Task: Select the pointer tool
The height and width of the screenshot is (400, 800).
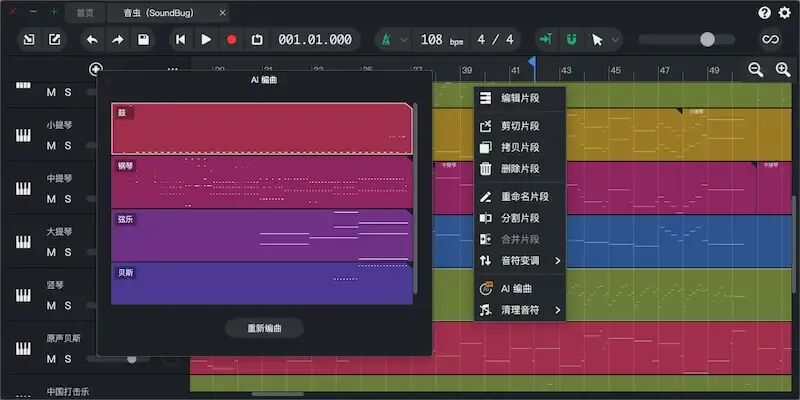Action: click(597, 39)
